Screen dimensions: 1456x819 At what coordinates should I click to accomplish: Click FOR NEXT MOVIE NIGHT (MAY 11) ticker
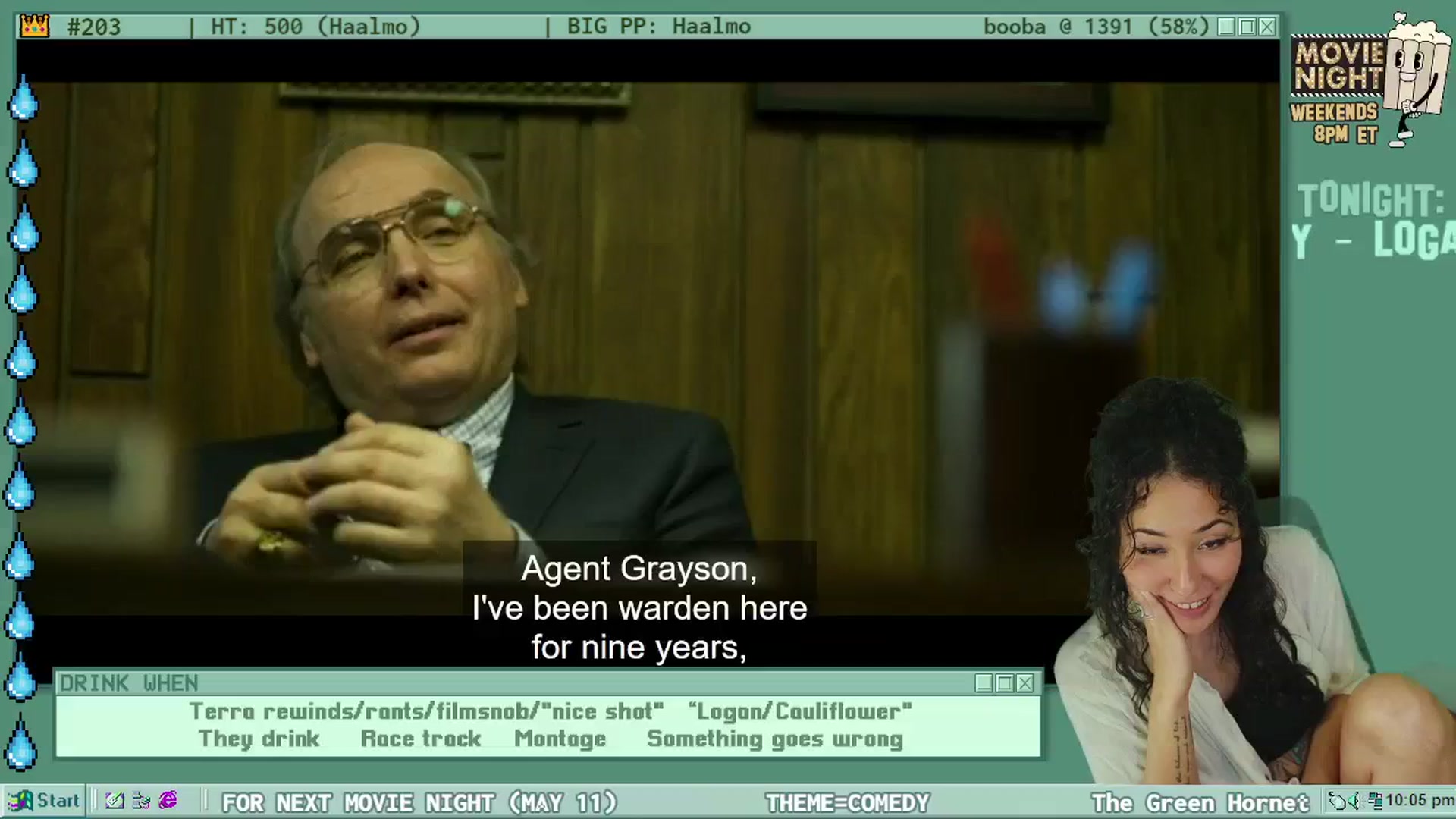tap(419, 802)
